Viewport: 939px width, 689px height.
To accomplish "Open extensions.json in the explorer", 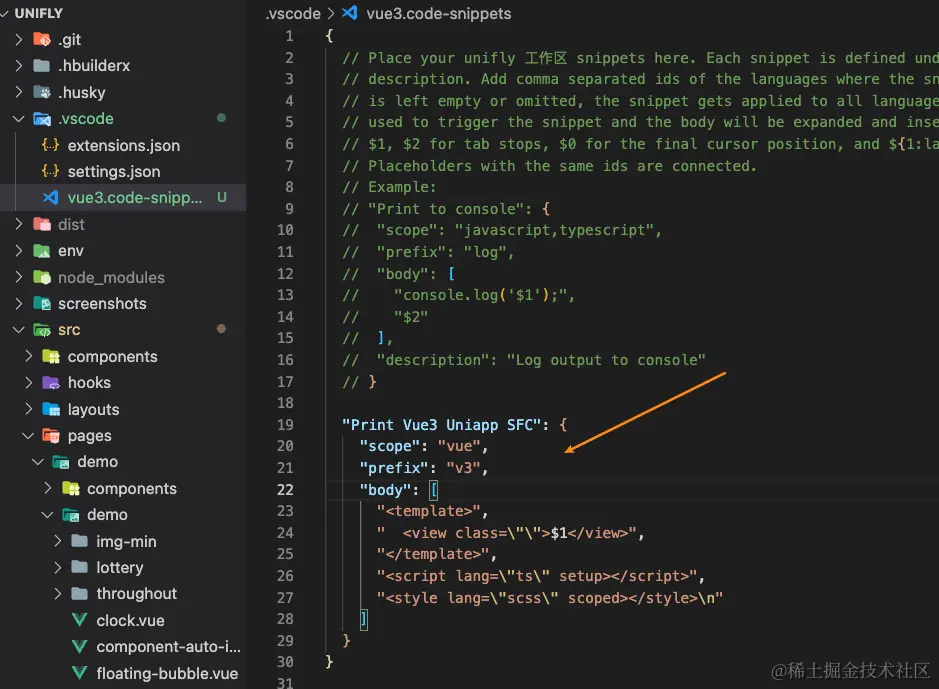I will [x=123, y=145].
